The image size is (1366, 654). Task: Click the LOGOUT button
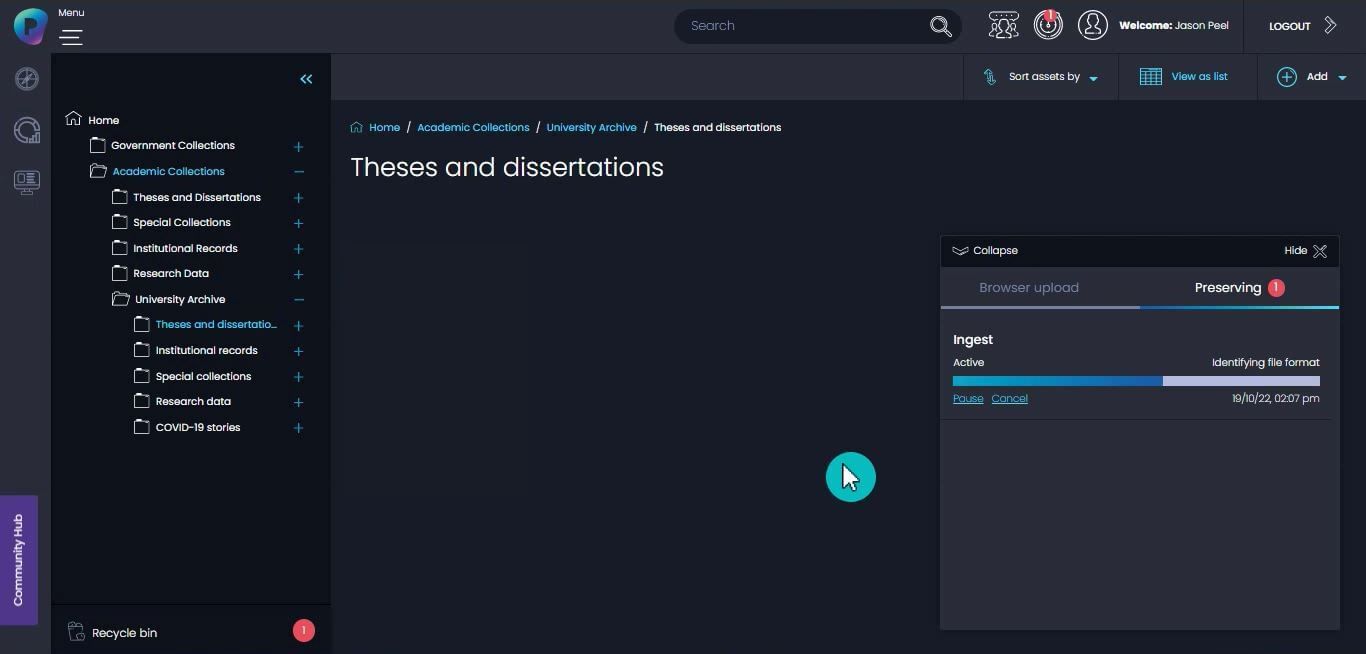tap(1289, 26)
